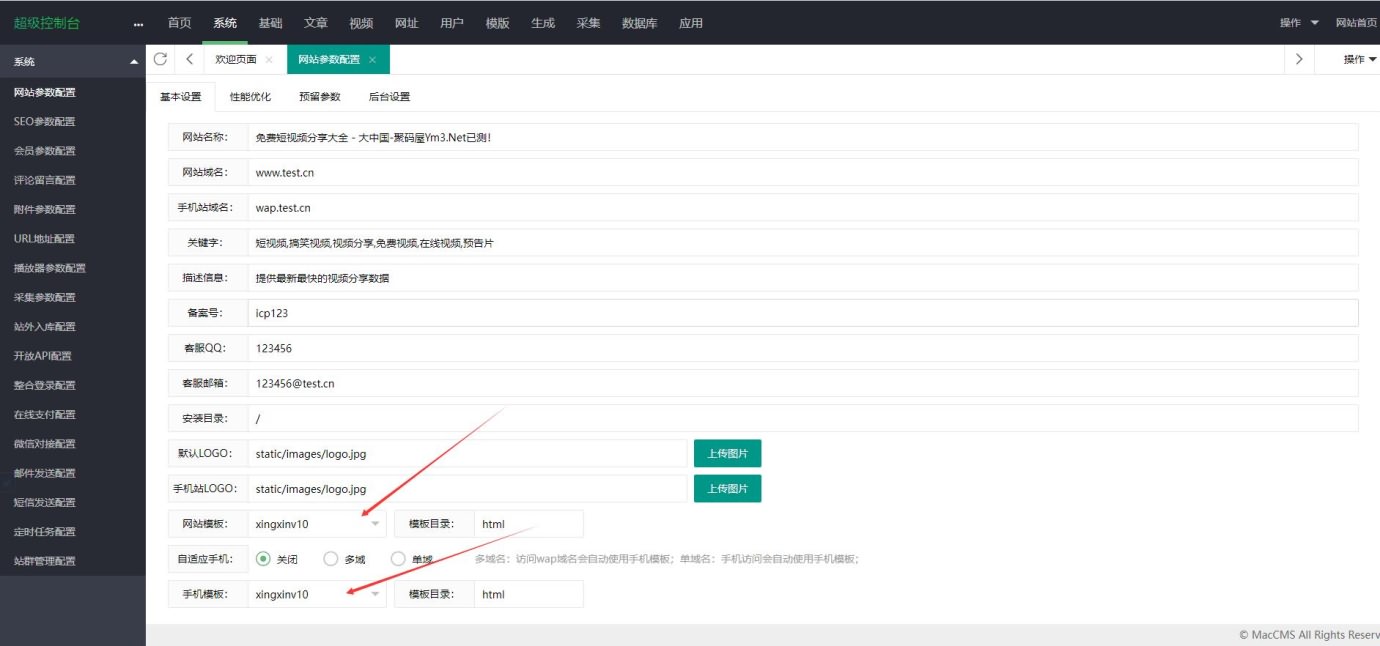Viewport: 1380px width, 646px height.
Task: Select the 关闭 radio option
Action: click(x=277, y=559)
